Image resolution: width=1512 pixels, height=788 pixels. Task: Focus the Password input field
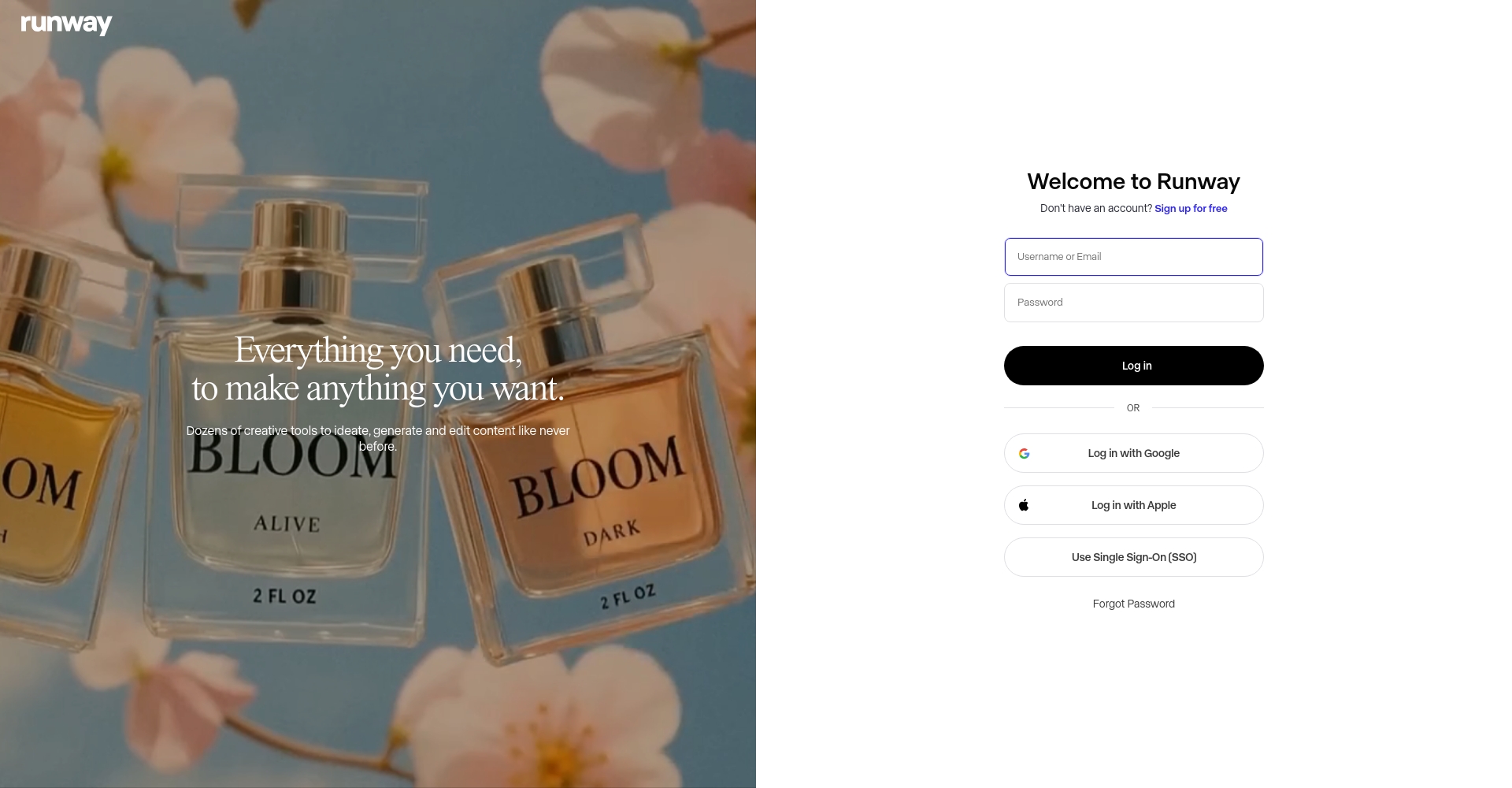[x=1133, y=303]
